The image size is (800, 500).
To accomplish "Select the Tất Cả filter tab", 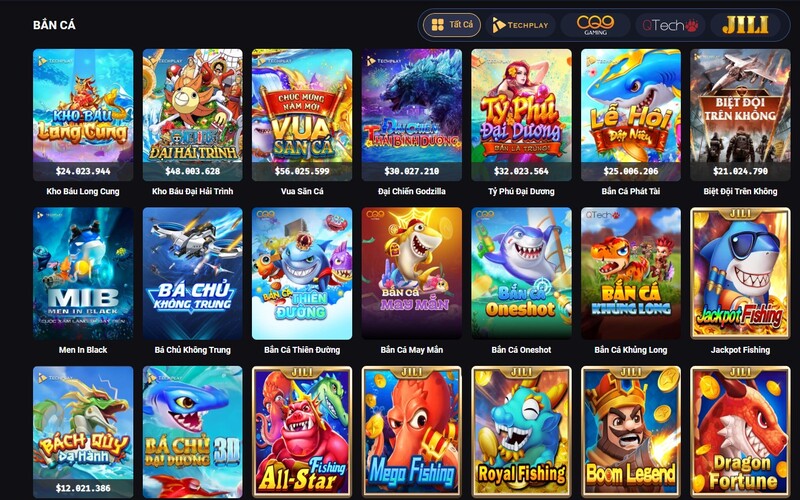I will 452,25.
